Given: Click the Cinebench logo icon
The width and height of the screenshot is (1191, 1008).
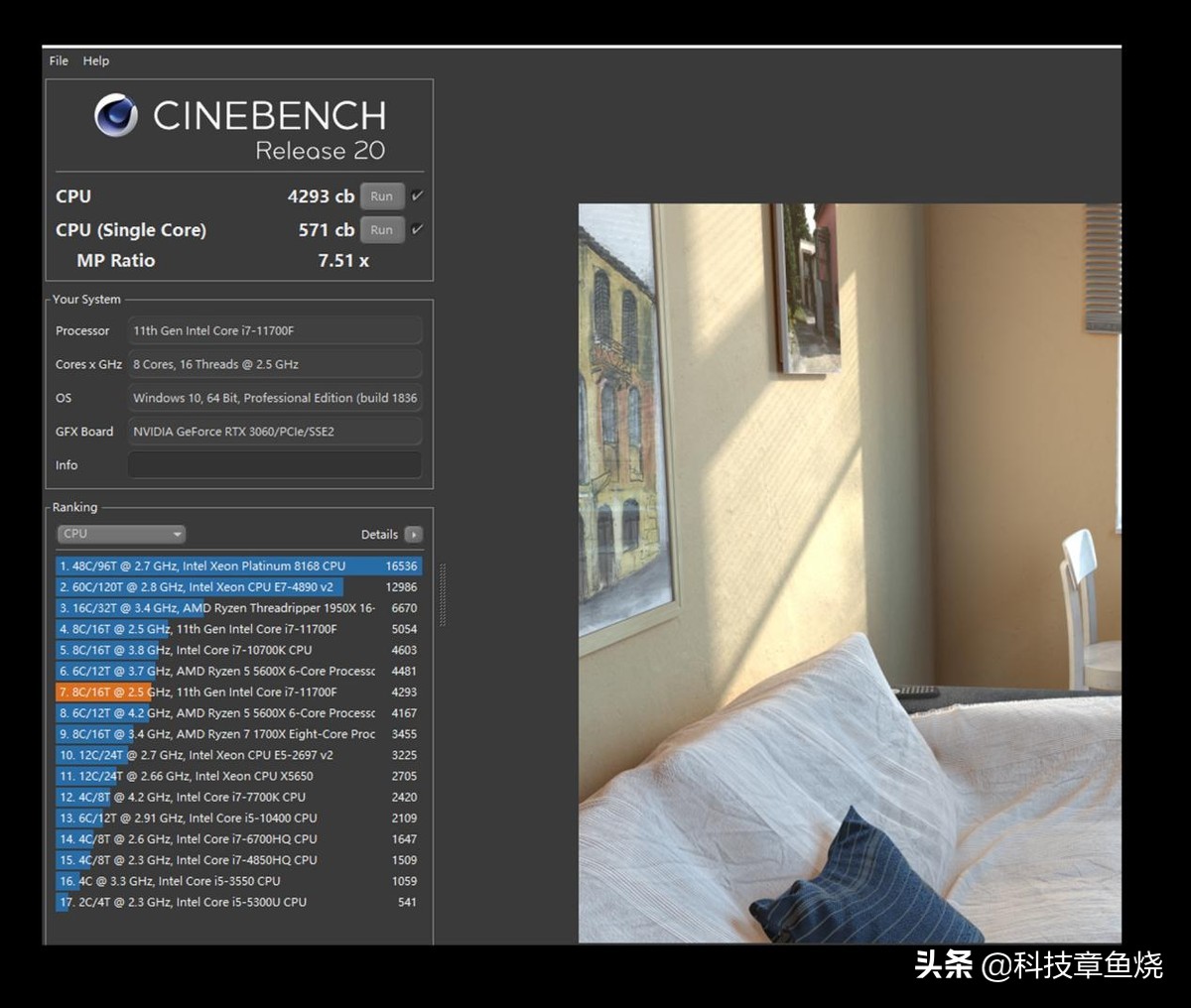Looking at the screenshot, I should click(x=116, y=115).
